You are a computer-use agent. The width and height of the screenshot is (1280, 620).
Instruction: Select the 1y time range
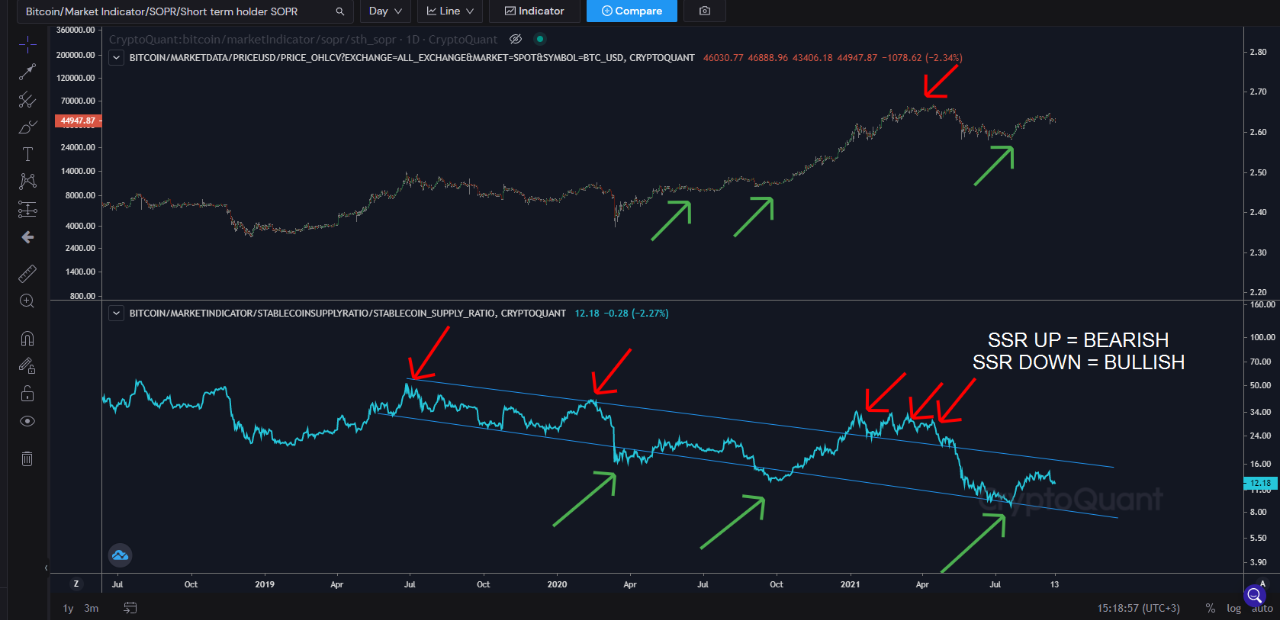coord(68,608)
